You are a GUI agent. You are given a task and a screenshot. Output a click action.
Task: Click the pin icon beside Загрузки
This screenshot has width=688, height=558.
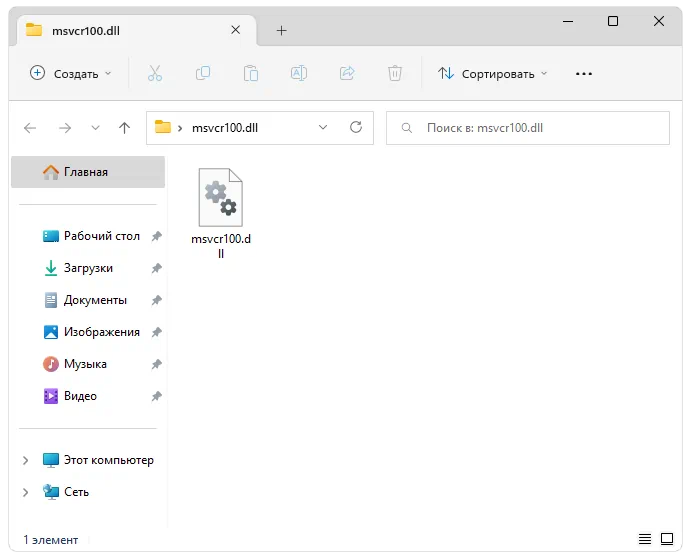click(157, 268)
